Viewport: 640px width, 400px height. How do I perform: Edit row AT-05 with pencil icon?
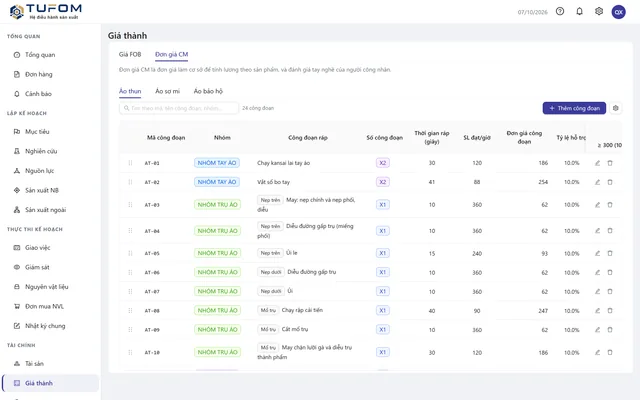tap(597, 253)
